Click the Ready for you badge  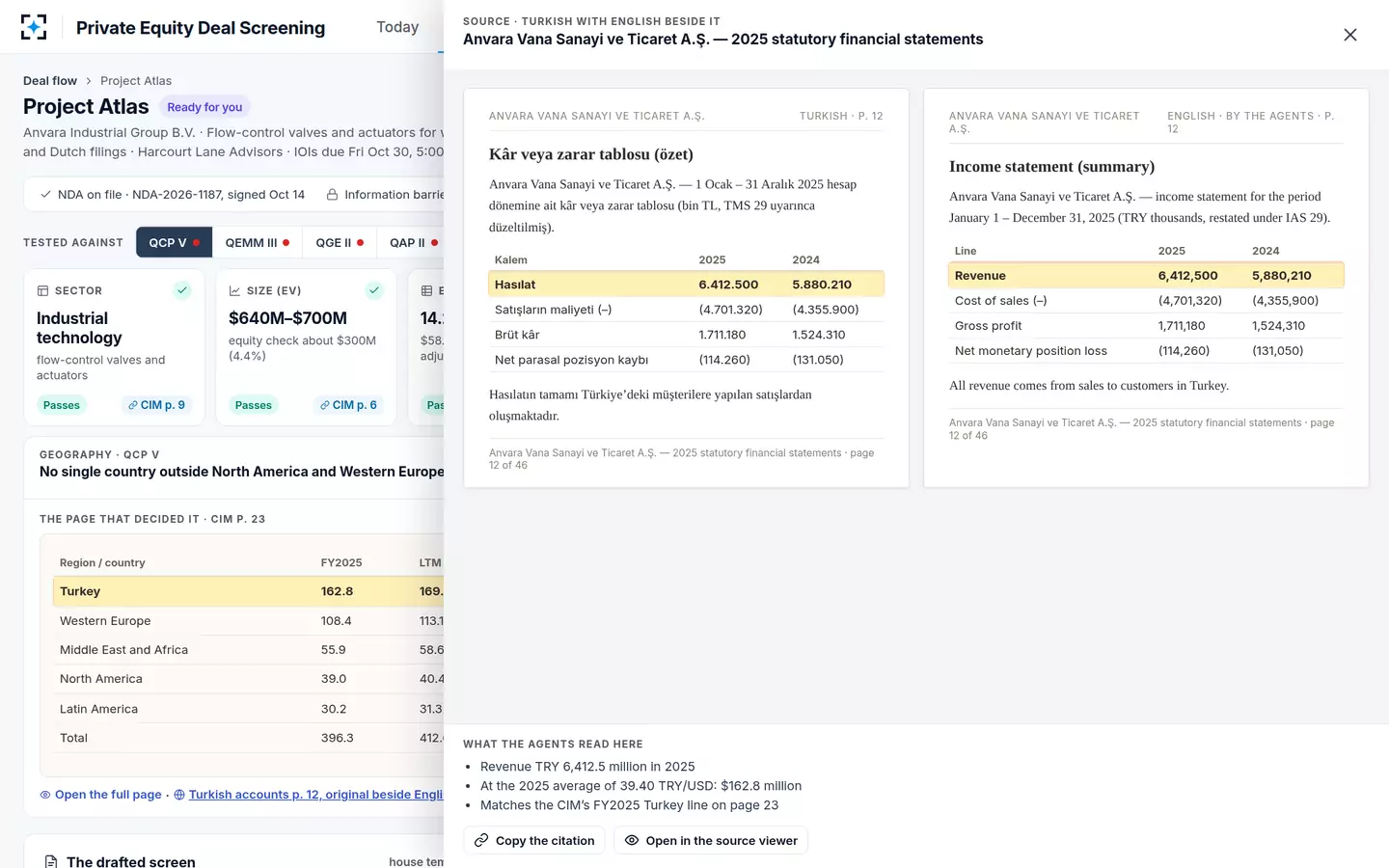(x=204, y=107)
